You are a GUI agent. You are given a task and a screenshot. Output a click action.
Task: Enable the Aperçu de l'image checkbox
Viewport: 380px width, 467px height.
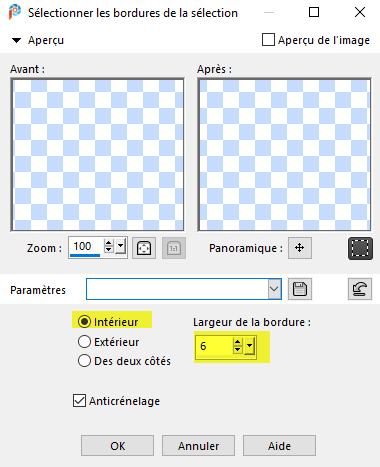click(268, 40)
